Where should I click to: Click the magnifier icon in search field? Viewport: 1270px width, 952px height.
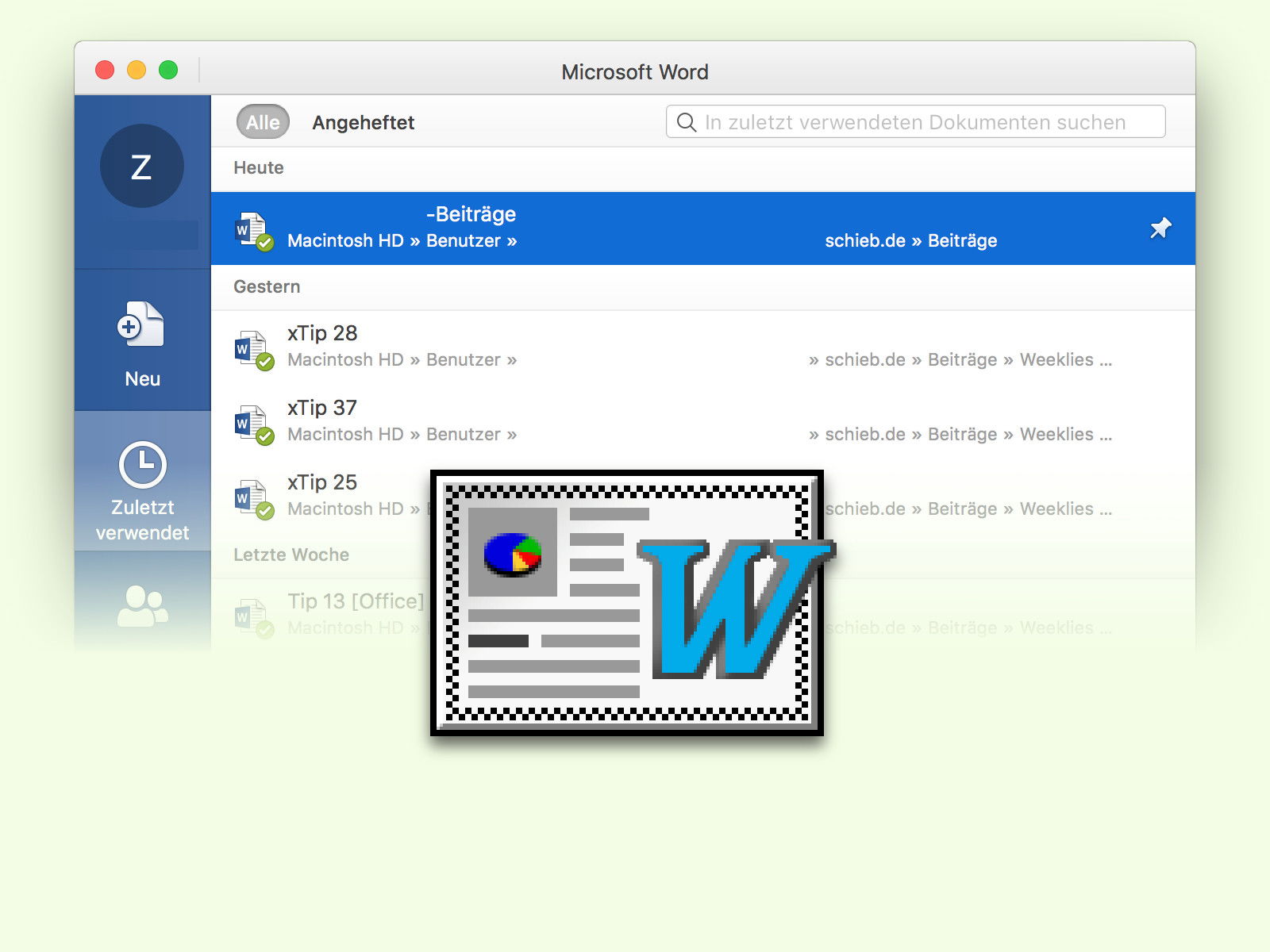pyautogui.click(x=687, y=122)
